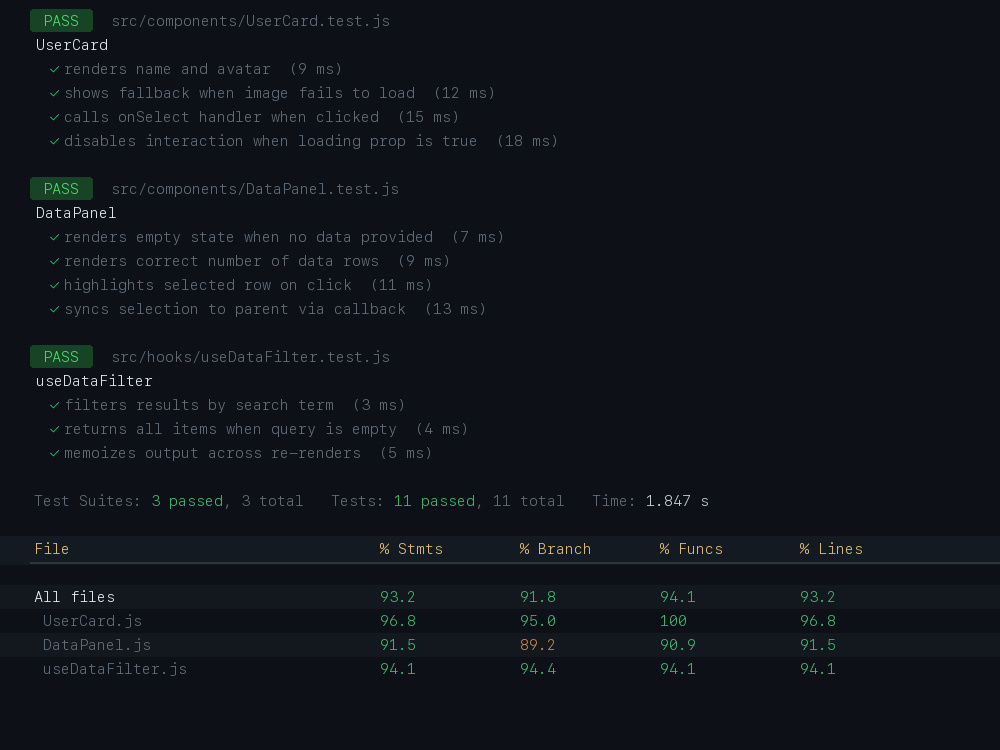Select test 'shows fallback when image fails to load'

(240, 93)
